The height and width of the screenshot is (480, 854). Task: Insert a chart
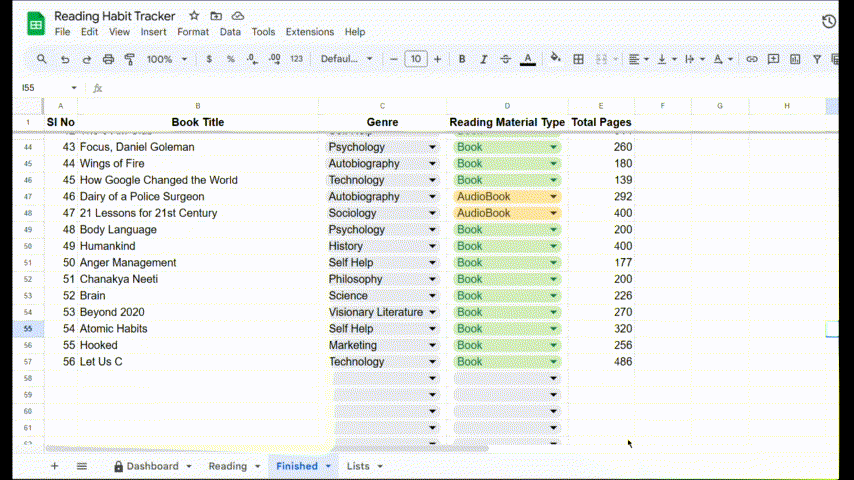point(795,59)
